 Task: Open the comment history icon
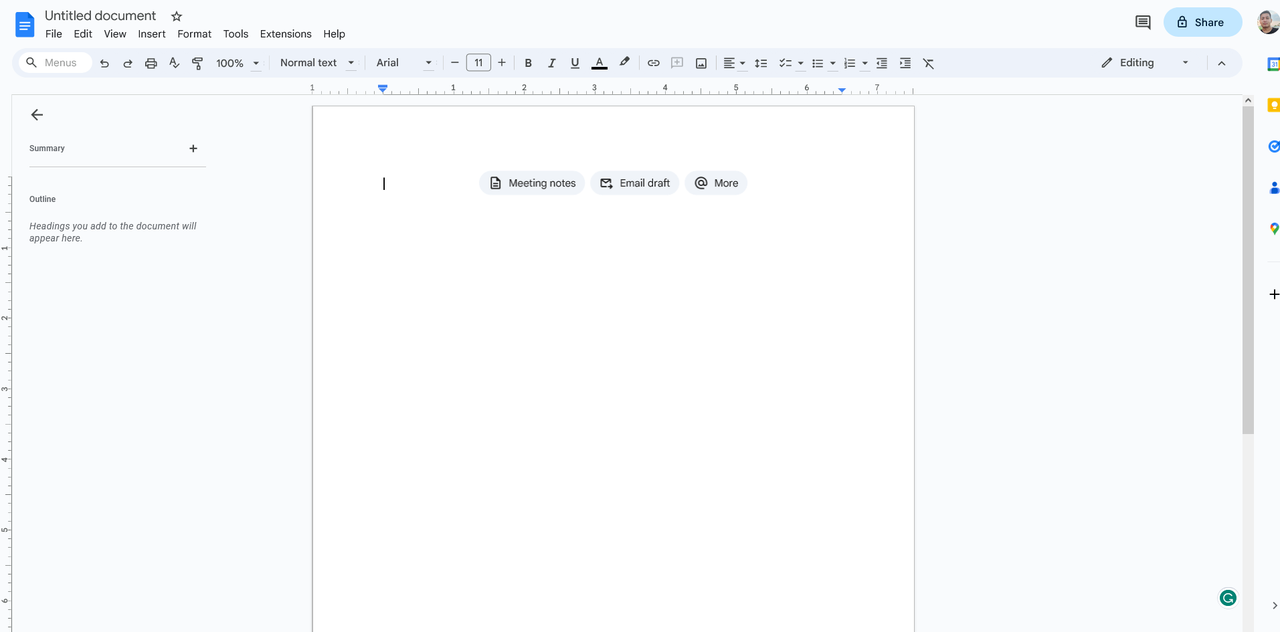tap(1143, 22)
